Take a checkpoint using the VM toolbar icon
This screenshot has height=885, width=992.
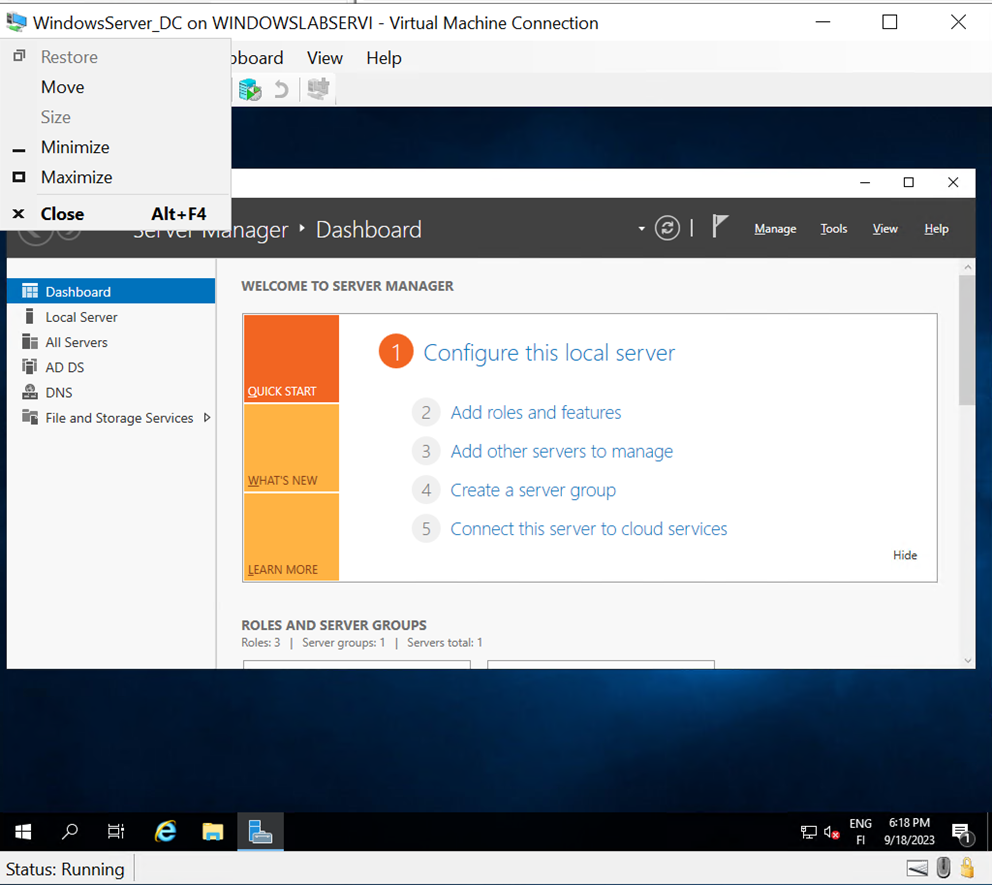pos(249,89)
